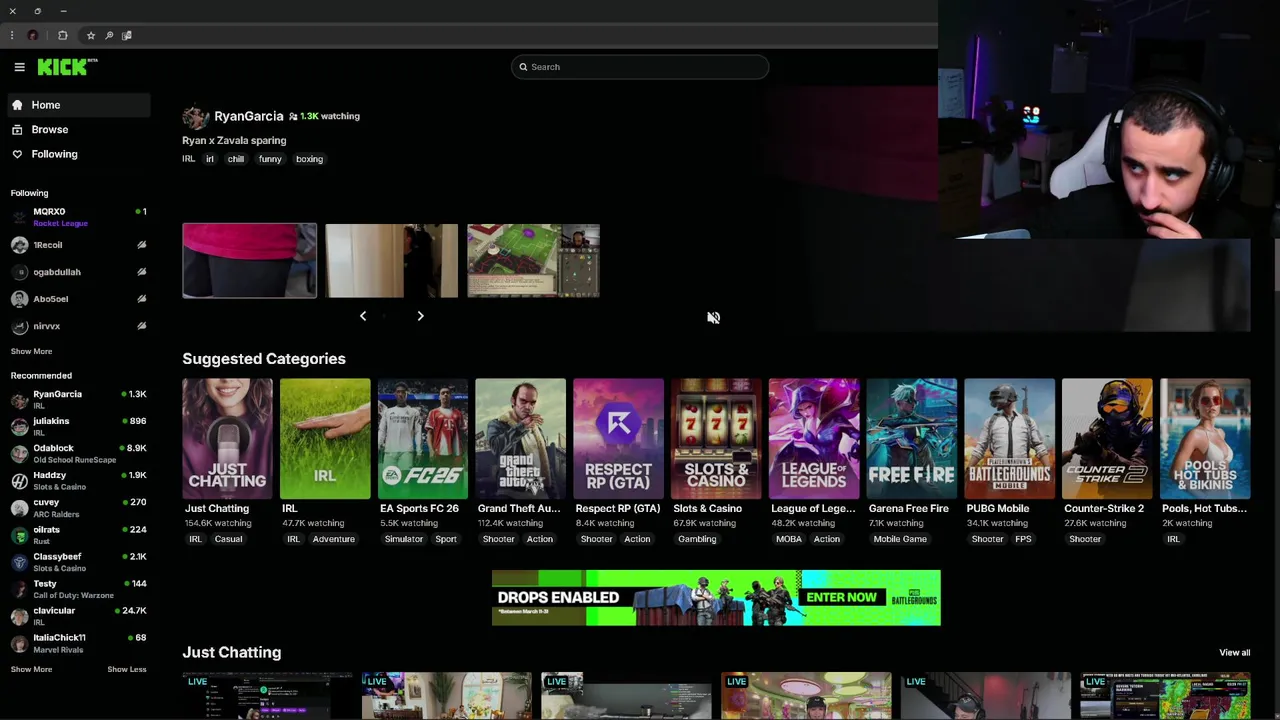
Task: Open Odablock in Recommended list
Action: [79, 453]
